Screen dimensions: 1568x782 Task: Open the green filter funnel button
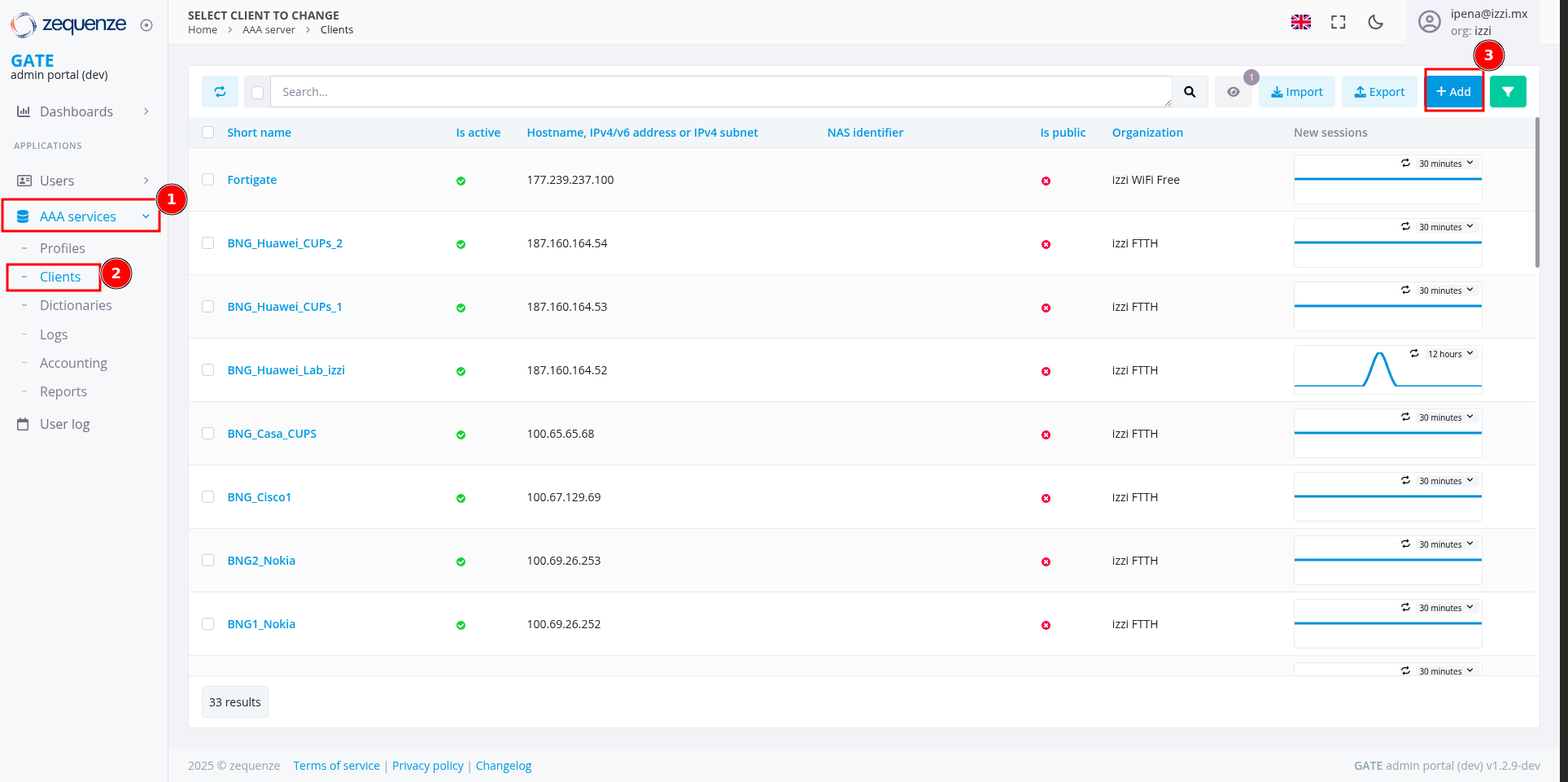[1508, 92]
